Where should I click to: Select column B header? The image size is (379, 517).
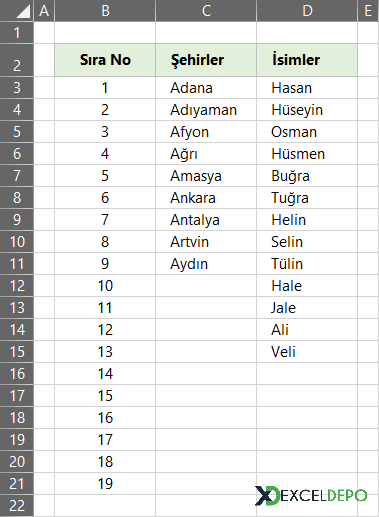pyautogui.click(x=105, y=11)
